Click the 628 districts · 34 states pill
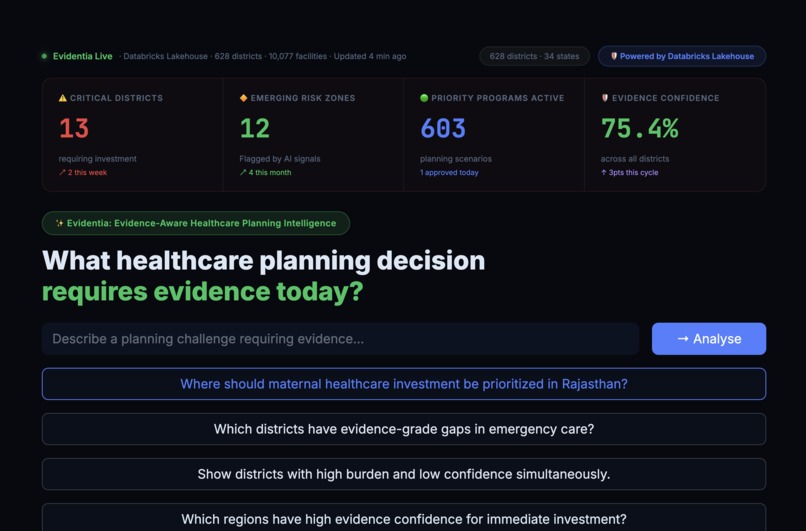The width and height of the screenshot is (806, 531). [x=534, y=56]
